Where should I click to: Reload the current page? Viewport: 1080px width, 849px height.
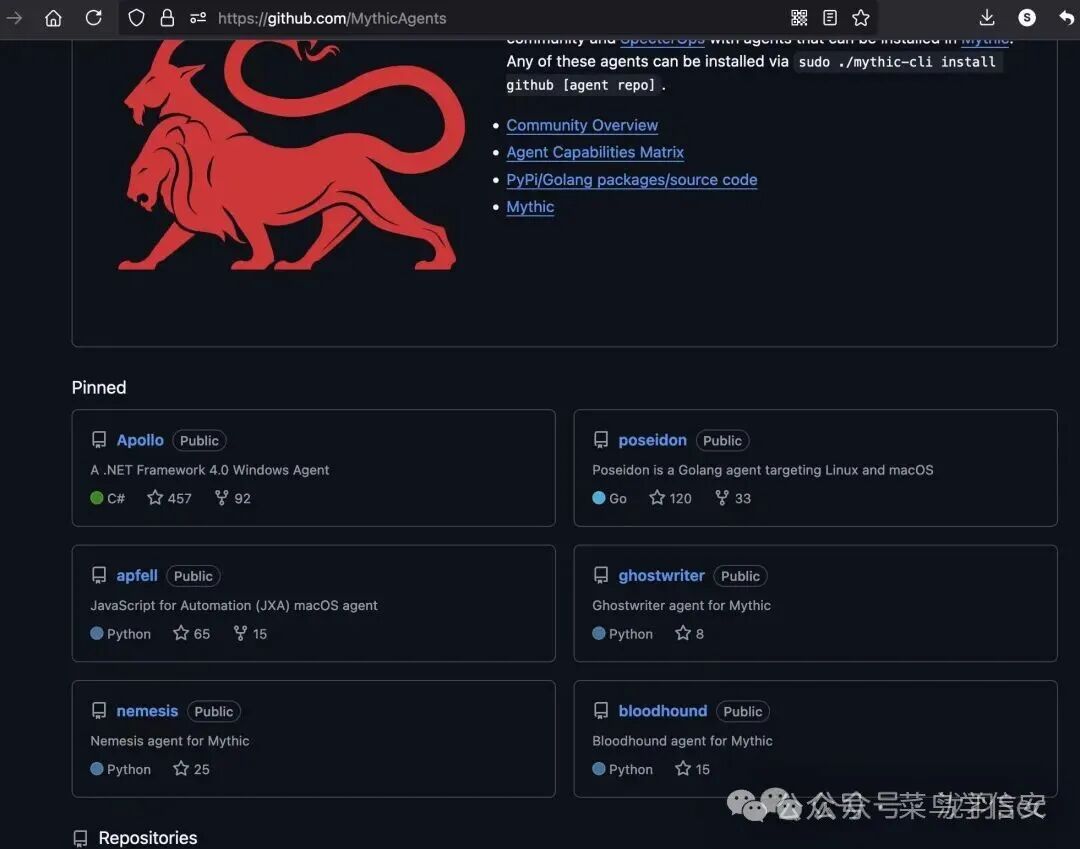click(x=93, y=17)
